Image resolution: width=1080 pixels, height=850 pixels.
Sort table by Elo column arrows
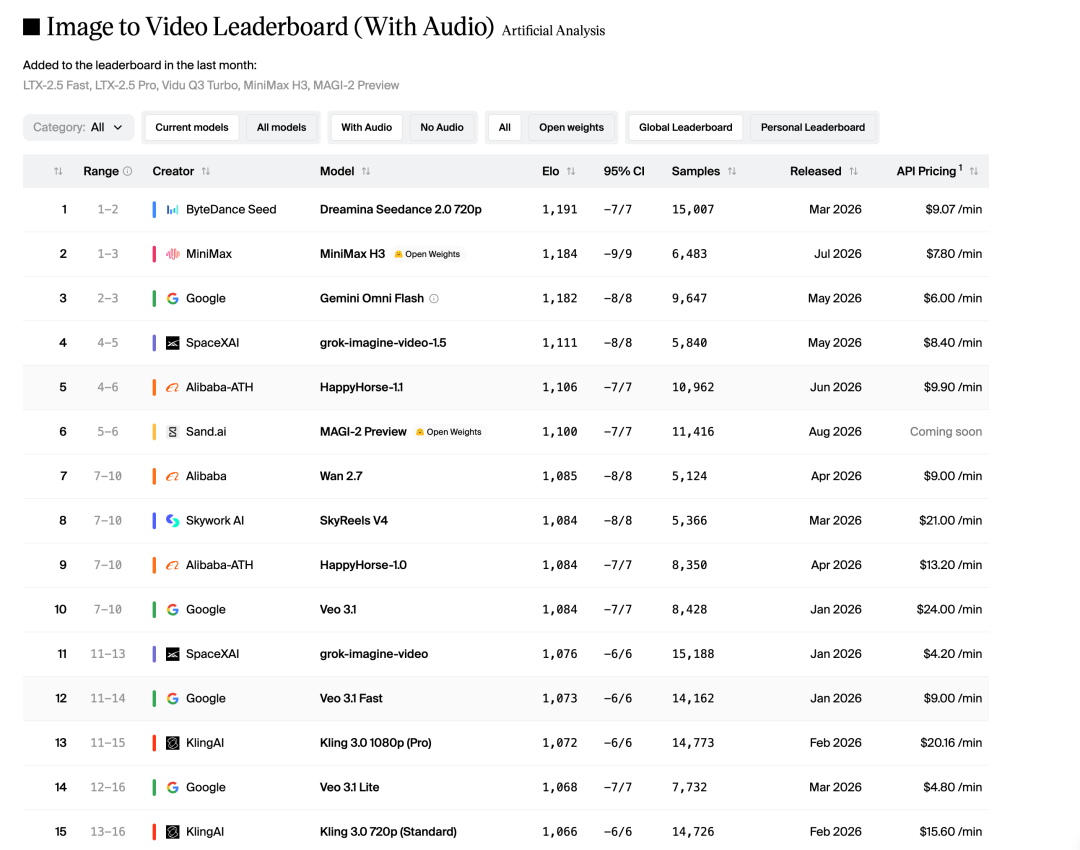(571, 172)
